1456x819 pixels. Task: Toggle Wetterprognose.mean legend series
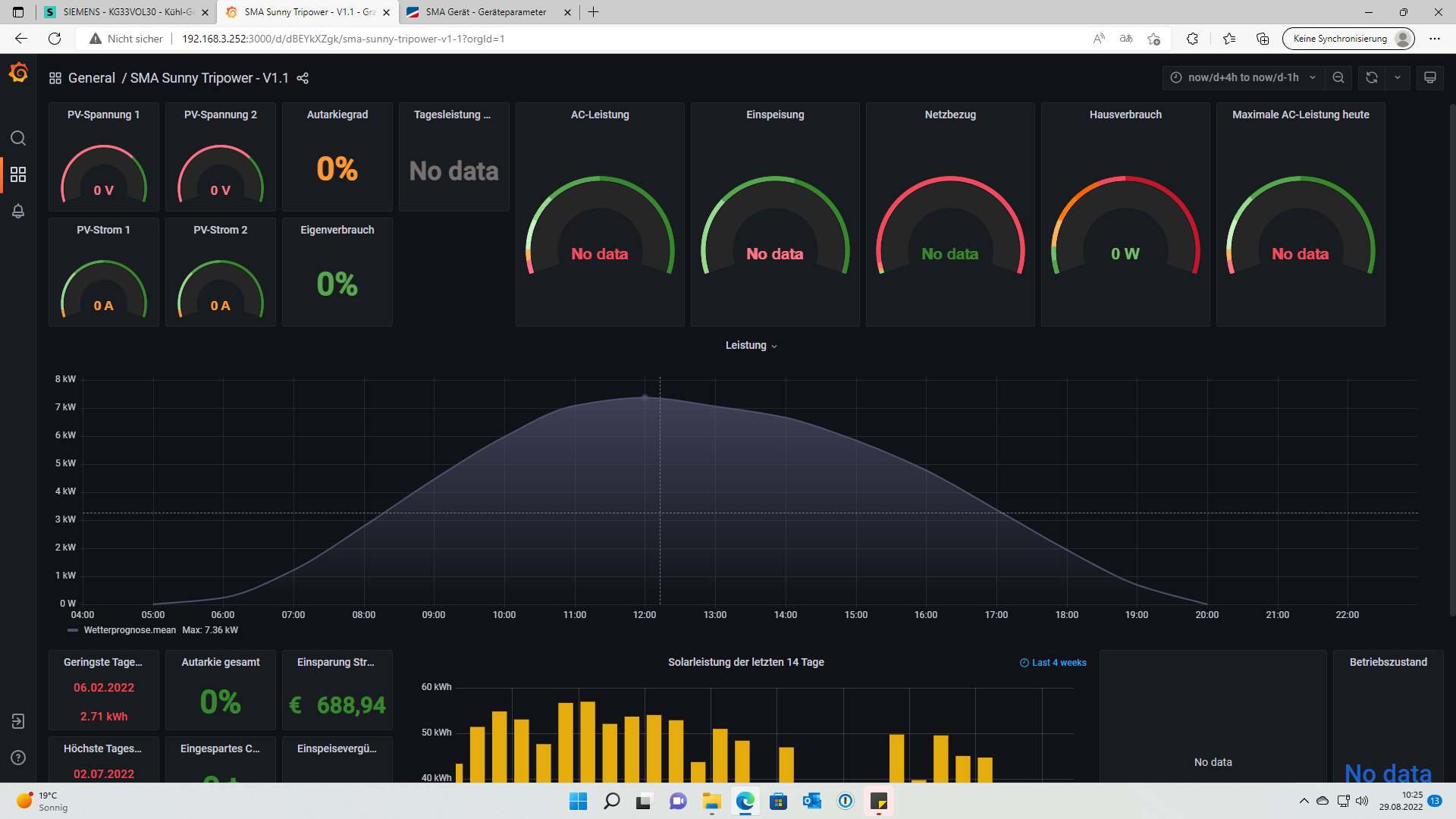click(x=130, y=630)
